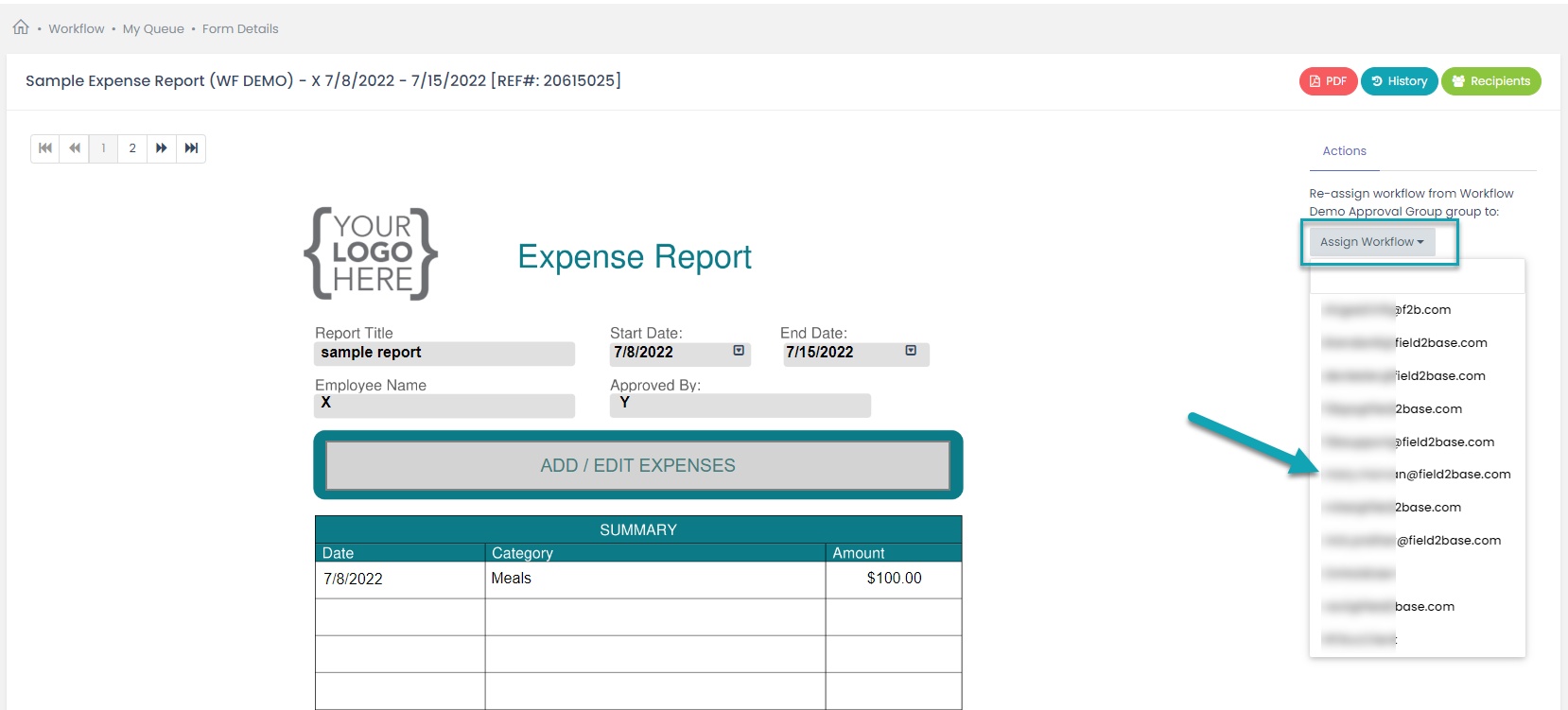Viewport: 1568px width, 710px height.
Task: Click the '$100.00' amount cell
Action: 894,580
